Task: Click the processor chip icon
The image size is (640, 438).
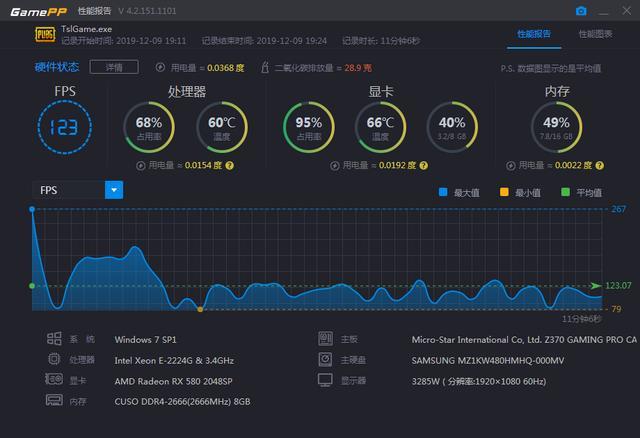Action: pos(54,359)
